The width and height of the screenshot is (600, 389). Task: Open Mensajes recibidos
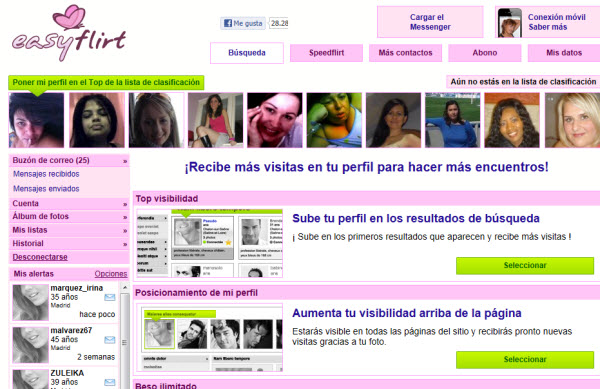point(46,174)
